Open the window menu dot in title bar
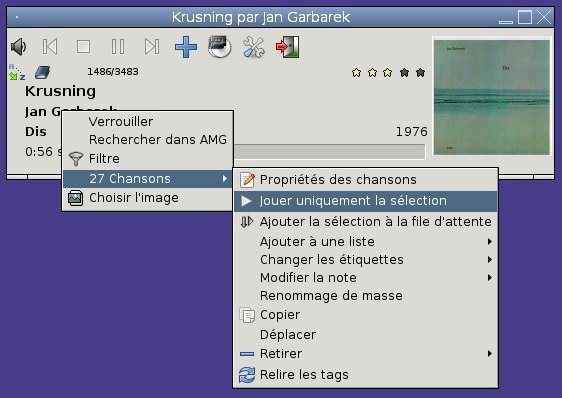 (17, 17)
